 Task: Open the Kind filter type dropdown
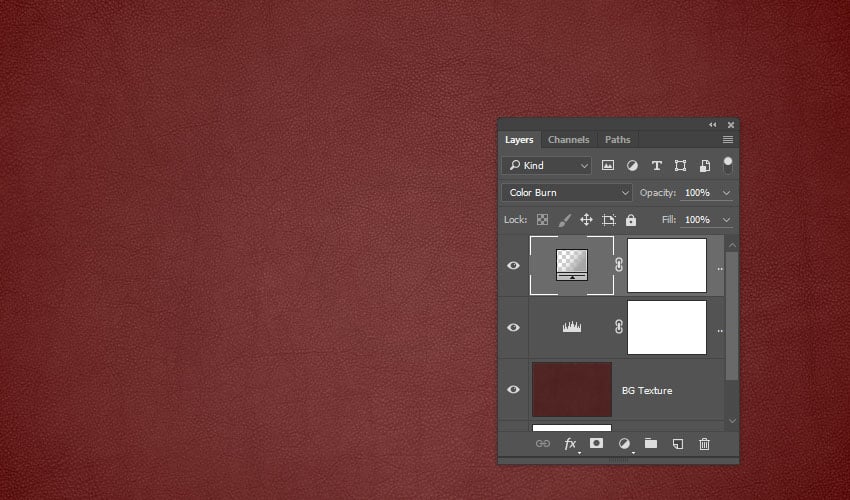click(x=547, y=165)
